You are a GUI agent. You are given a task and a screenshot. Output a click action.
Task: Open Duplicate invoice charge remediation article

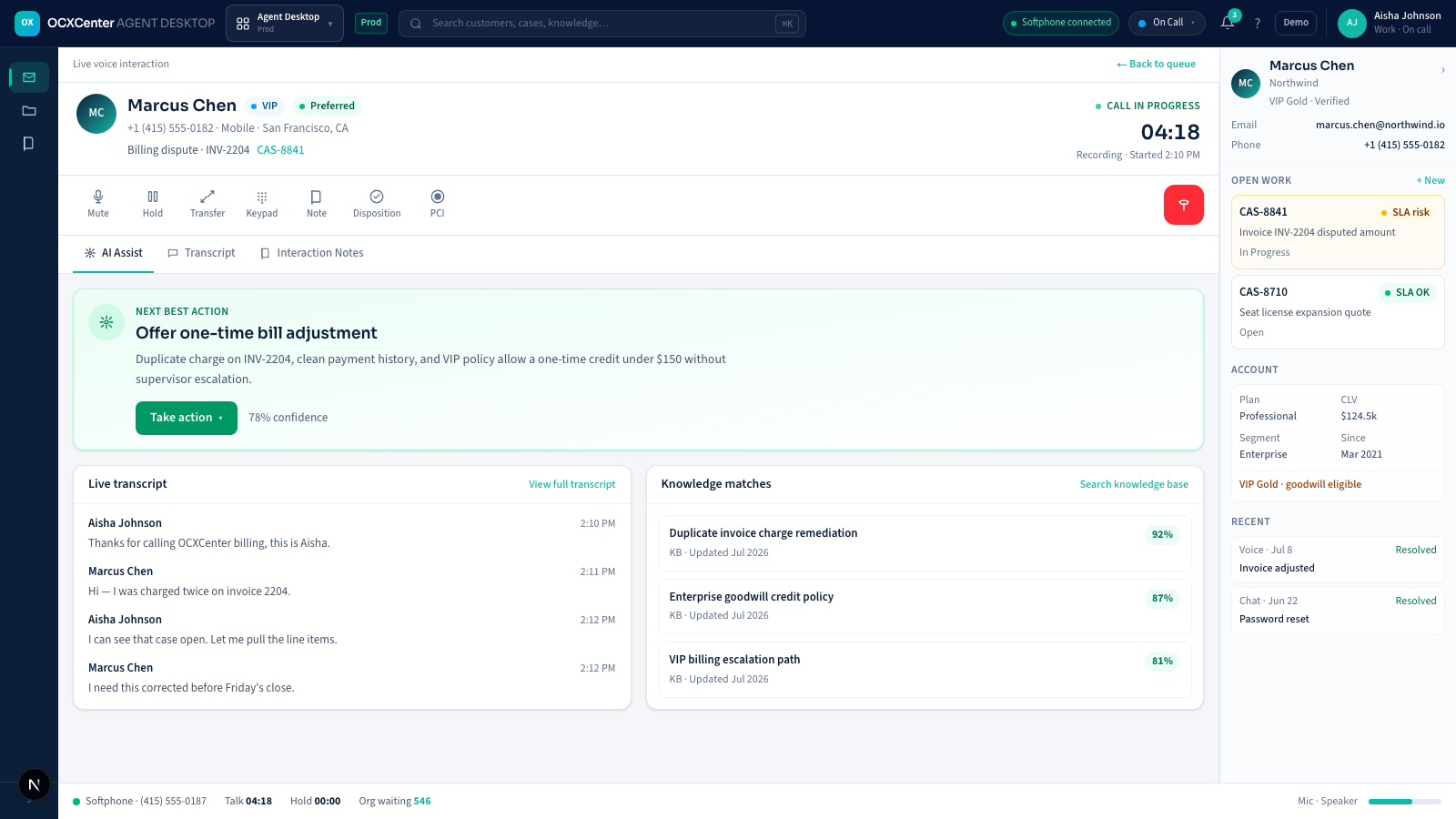point(925,543)
